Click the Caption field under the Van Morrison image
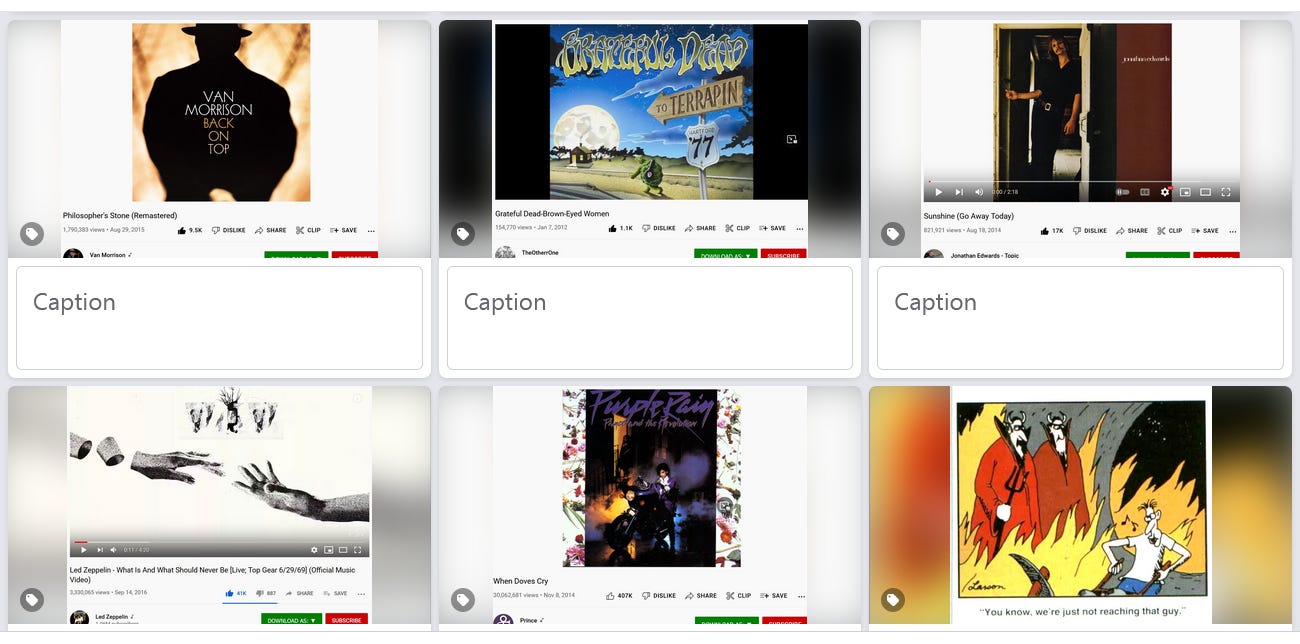The width and height of the screenshot is (1300, 644). tap(219, 318)
